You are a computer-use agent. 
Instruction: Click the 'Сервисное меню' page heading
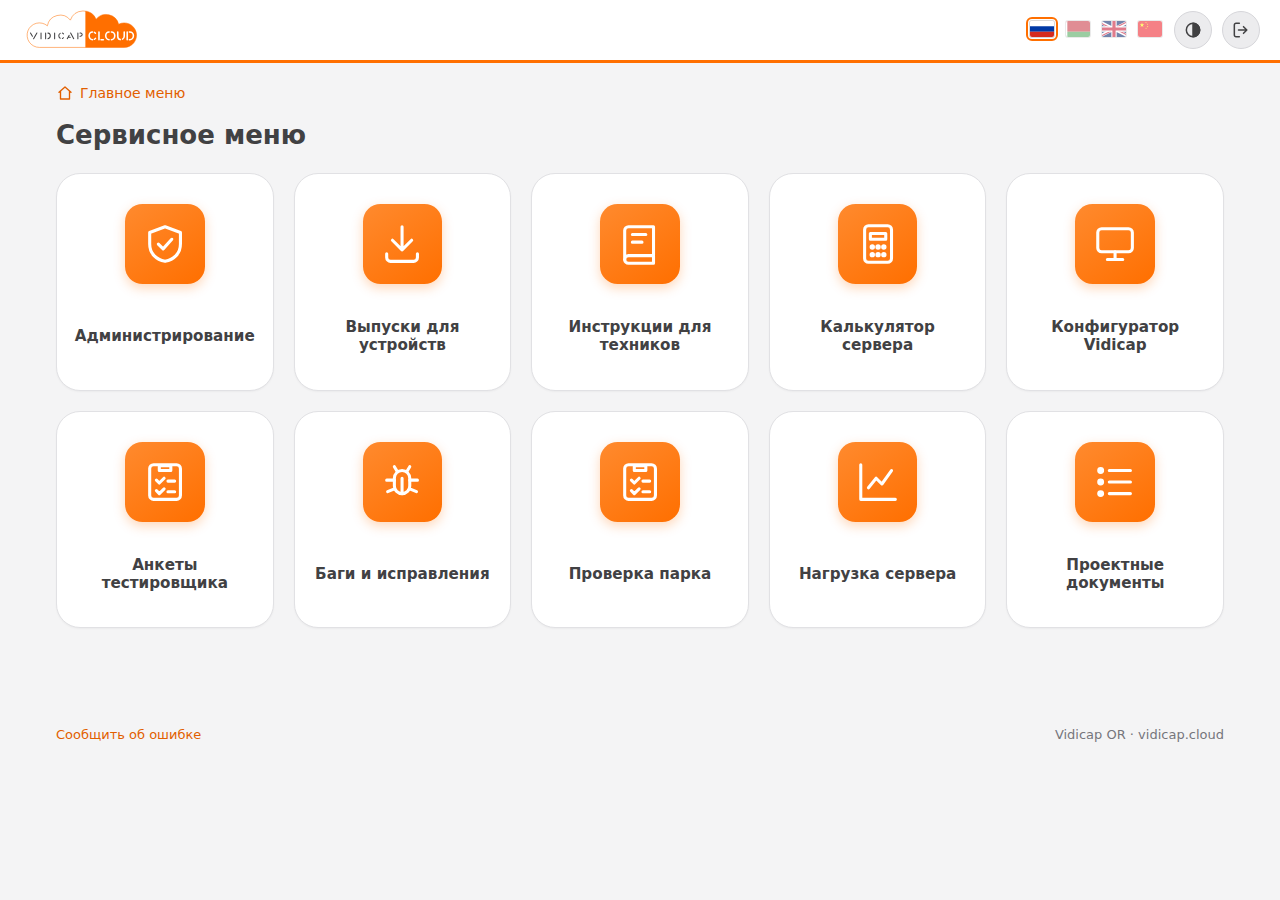(x=181, y=134)
